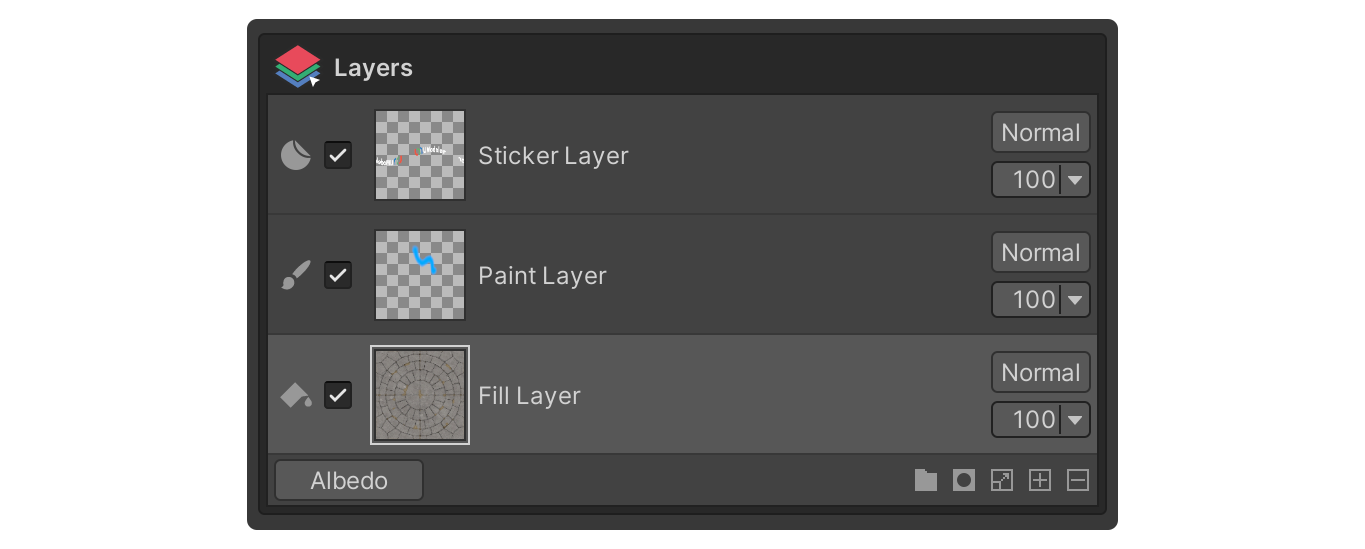
Task: Click the paint bucket icon beside Fill Layer
Action: [295, 396]
